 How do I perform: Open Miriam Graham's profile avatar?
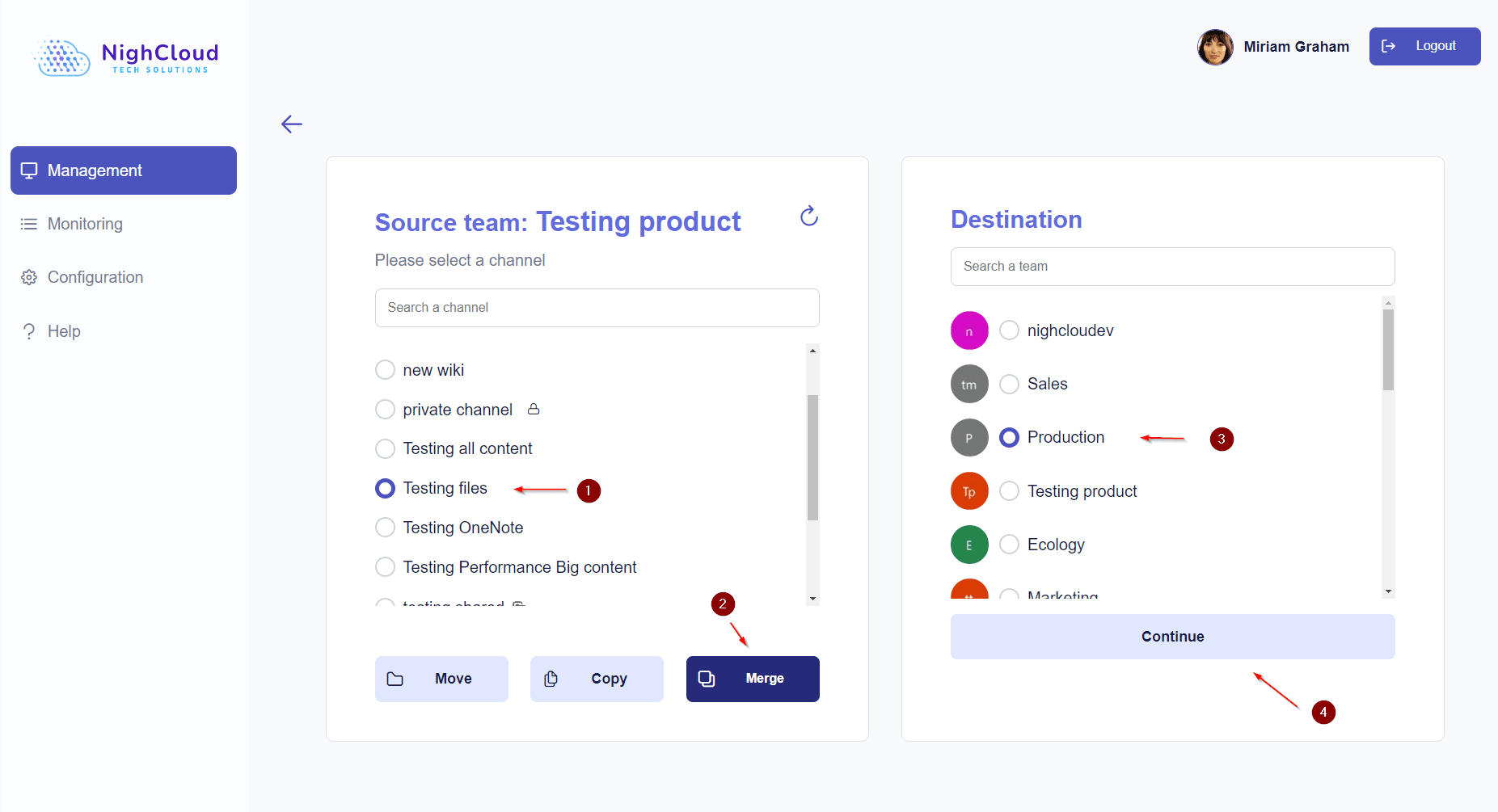tap(1214, 47)
